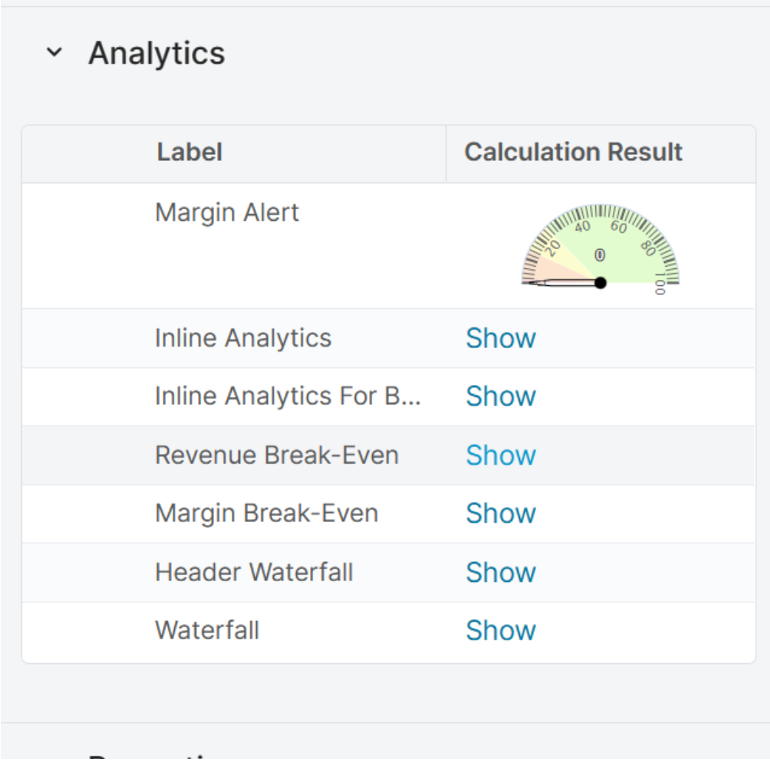
Task: Select the Waterfall row label
Action: 207,630
